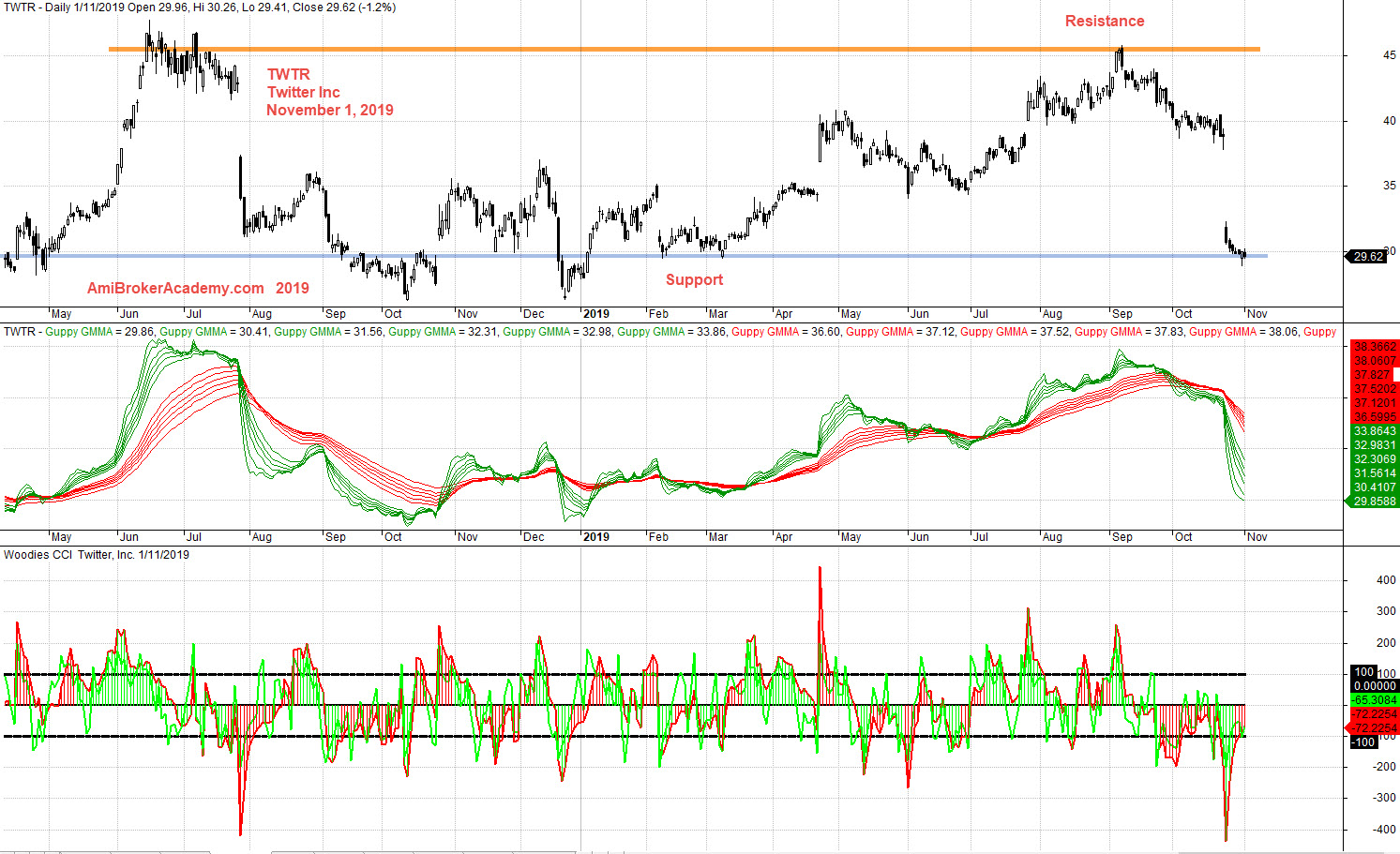Click the green 30.4107 GMMA value tag
Screen dimensions: 1400x854
coord(1374,487)
